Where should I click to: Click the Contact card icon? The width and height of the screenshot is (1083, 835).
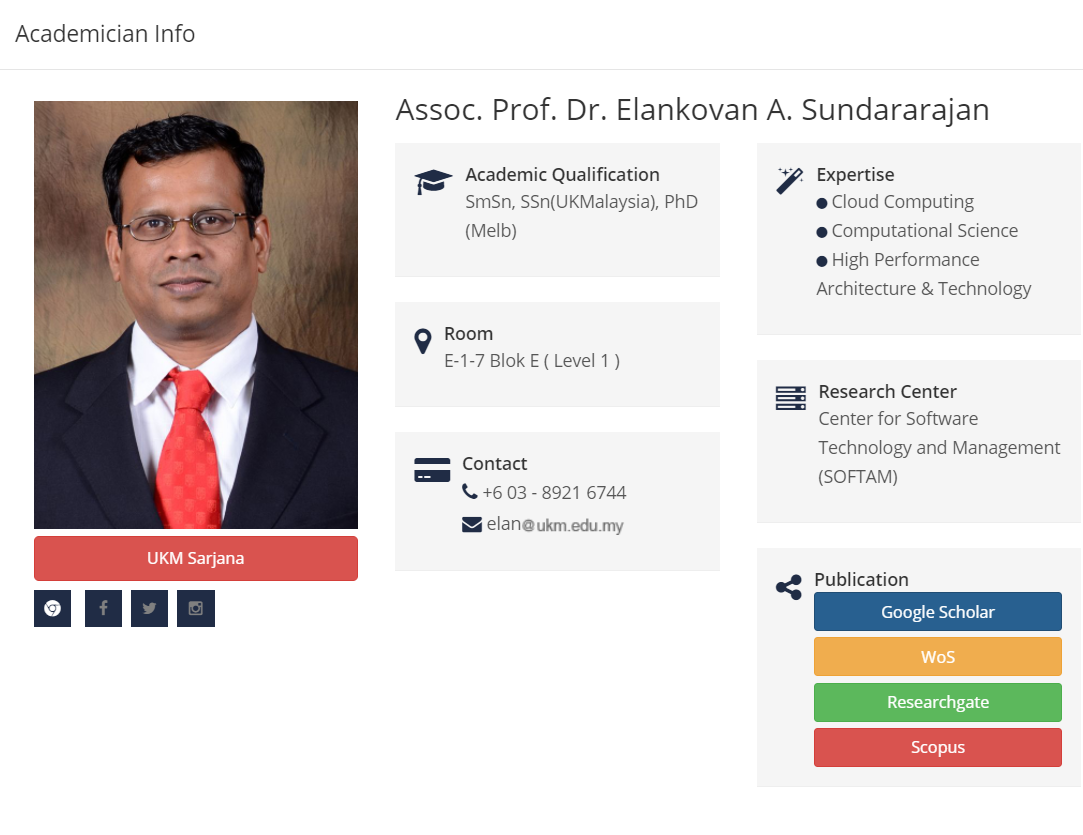click(432, 470)
